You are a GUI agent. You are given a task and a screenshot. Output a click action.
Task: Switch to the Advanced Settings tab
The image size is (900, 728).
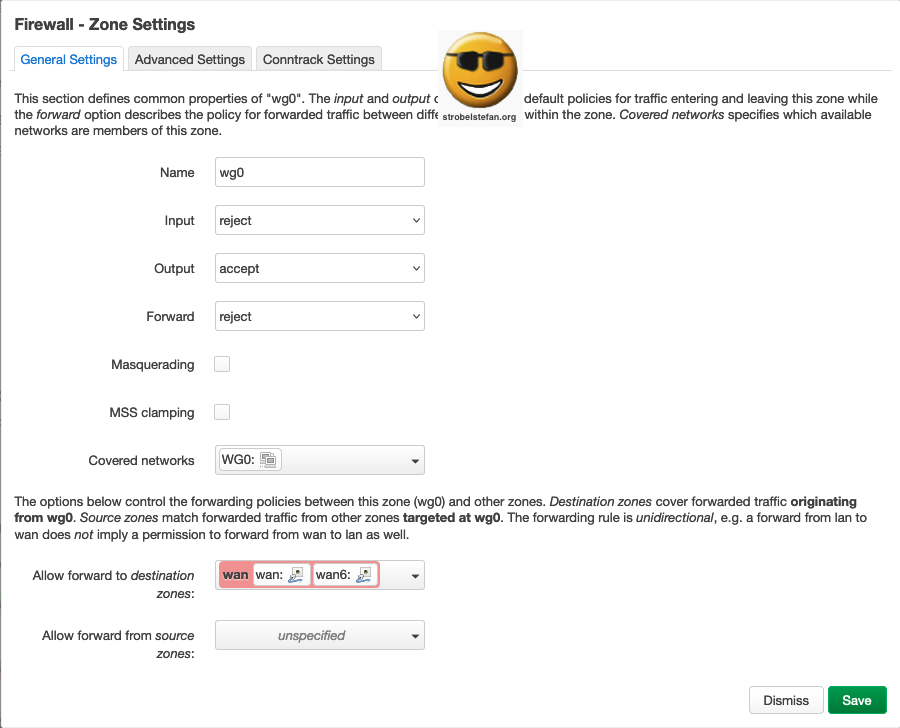pos(189,59)
